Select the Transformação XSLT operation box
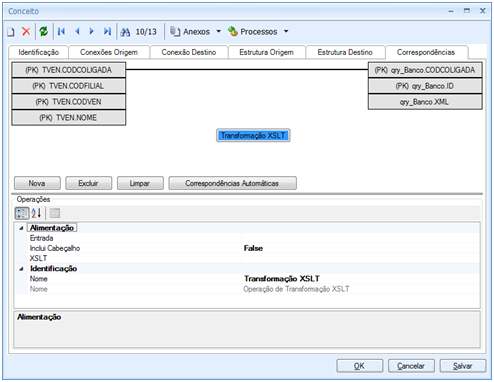494x382 pixels. [253, 135]
